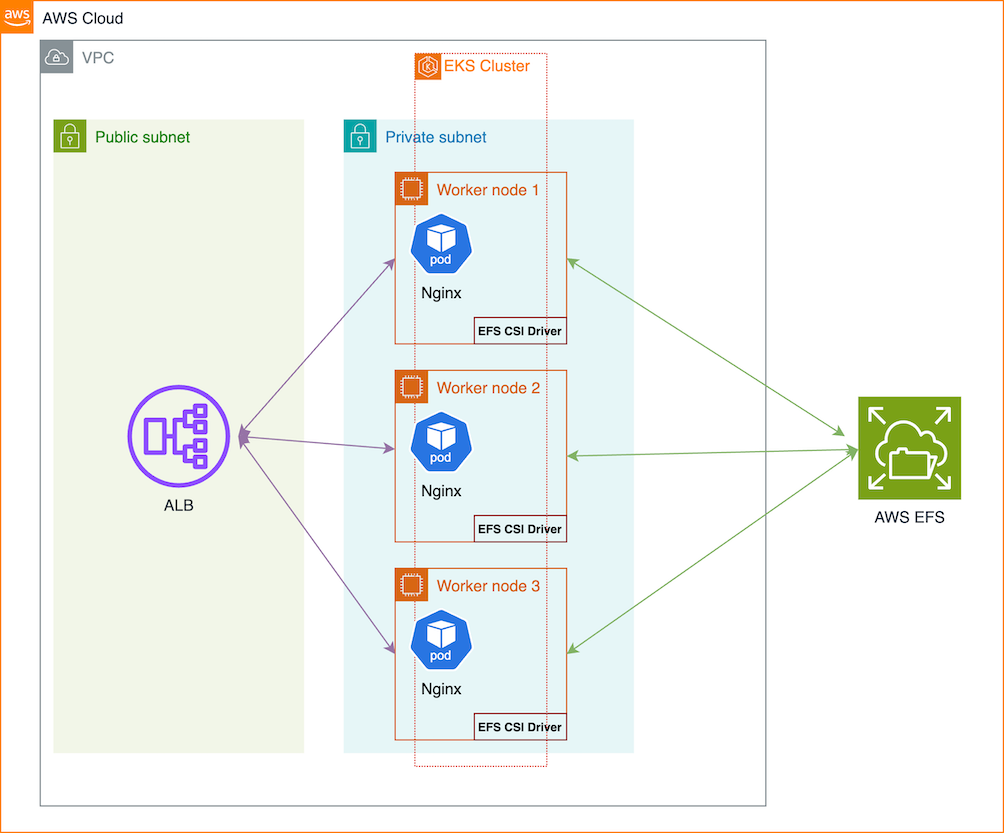Image resolution: width=1004 pixels, height=833 pixels.
Task: Select the Worker node 2 title
Action: tap(488, 387)
